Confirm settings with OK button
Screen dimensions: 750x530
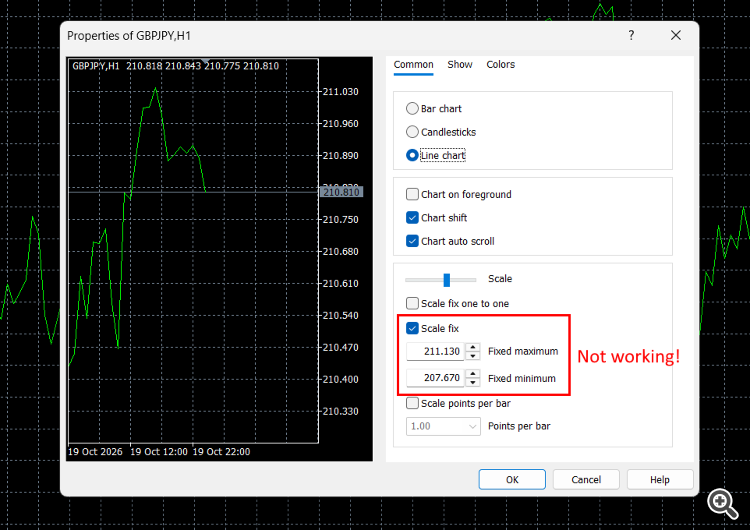tap(512, 479)
